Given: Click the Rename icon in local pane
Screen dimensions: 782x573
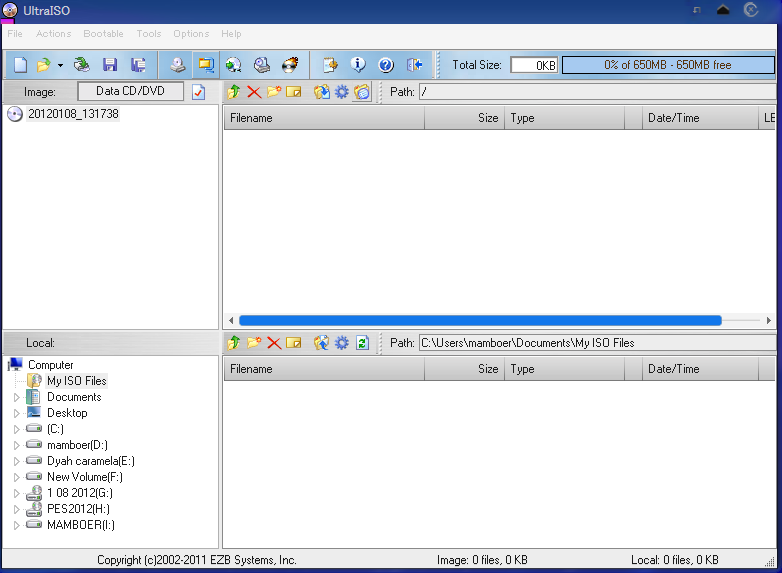Looking at the screenshot, I should 294,343.
